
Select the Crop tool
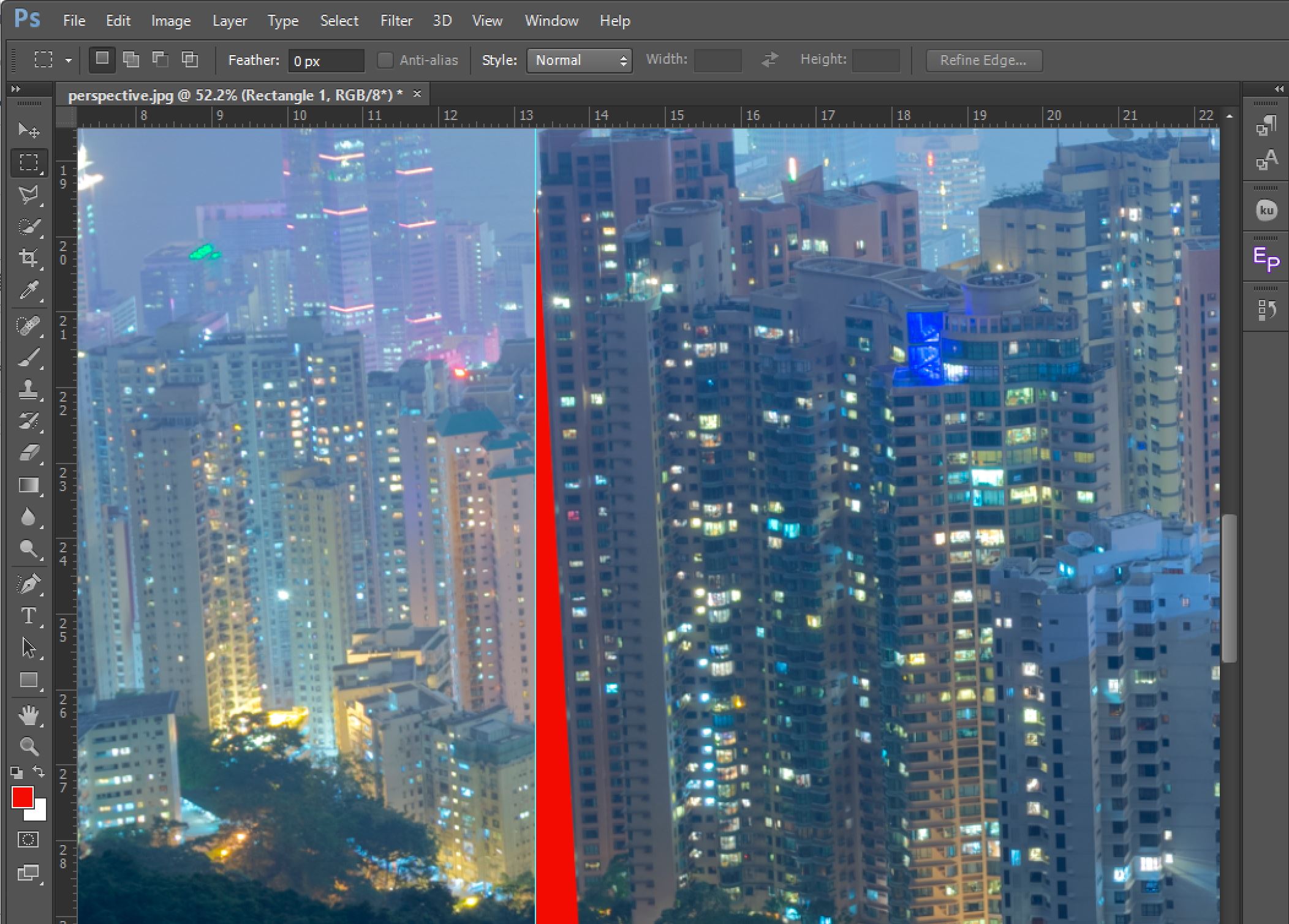pos(28,258)
